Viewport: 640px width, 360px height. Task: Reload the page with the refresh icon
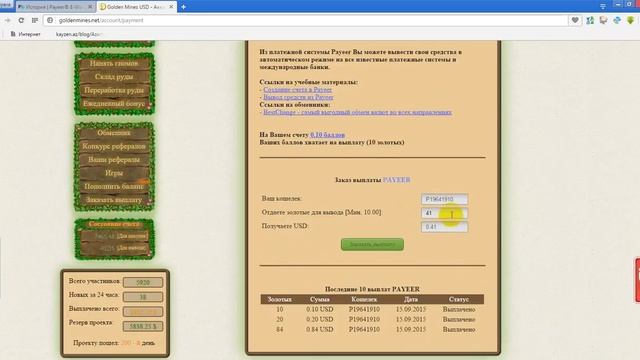(21, 20)
